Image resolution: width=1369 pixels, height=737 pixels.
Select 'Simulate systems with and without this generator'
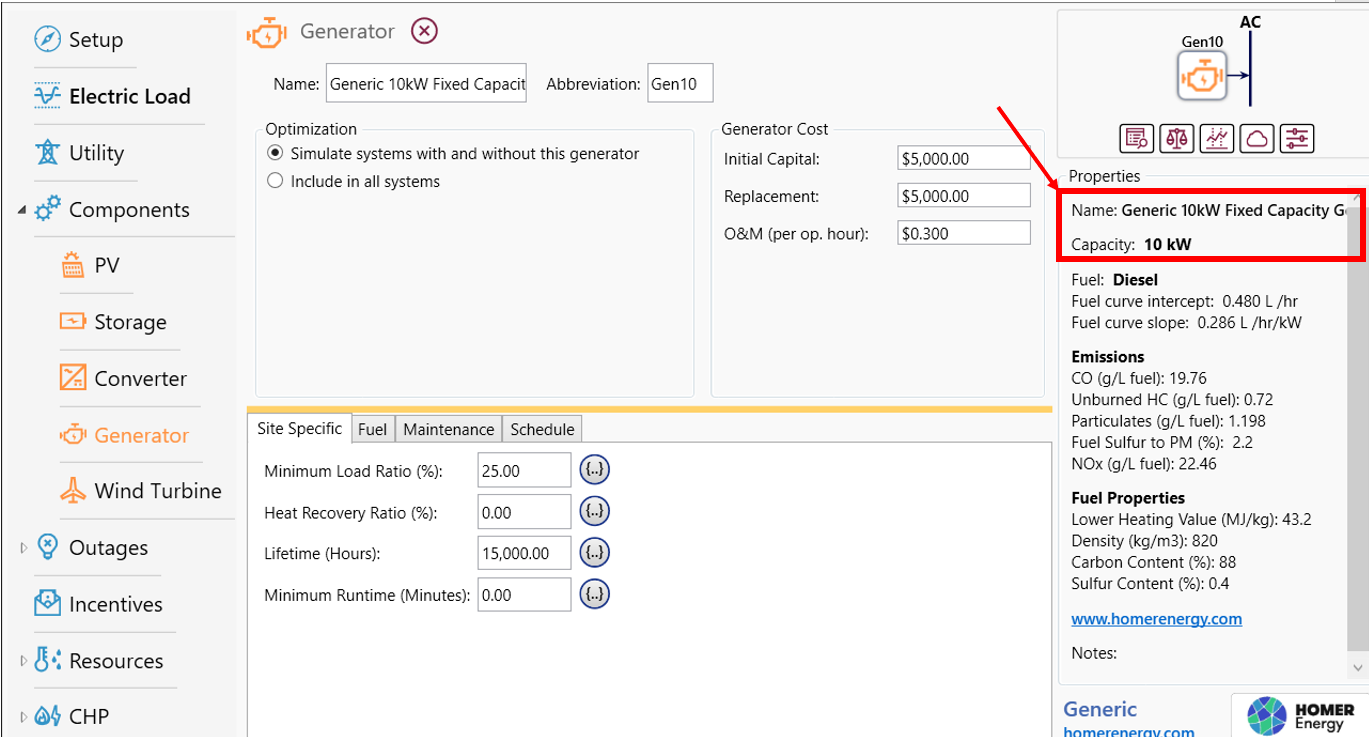(276, 154)
